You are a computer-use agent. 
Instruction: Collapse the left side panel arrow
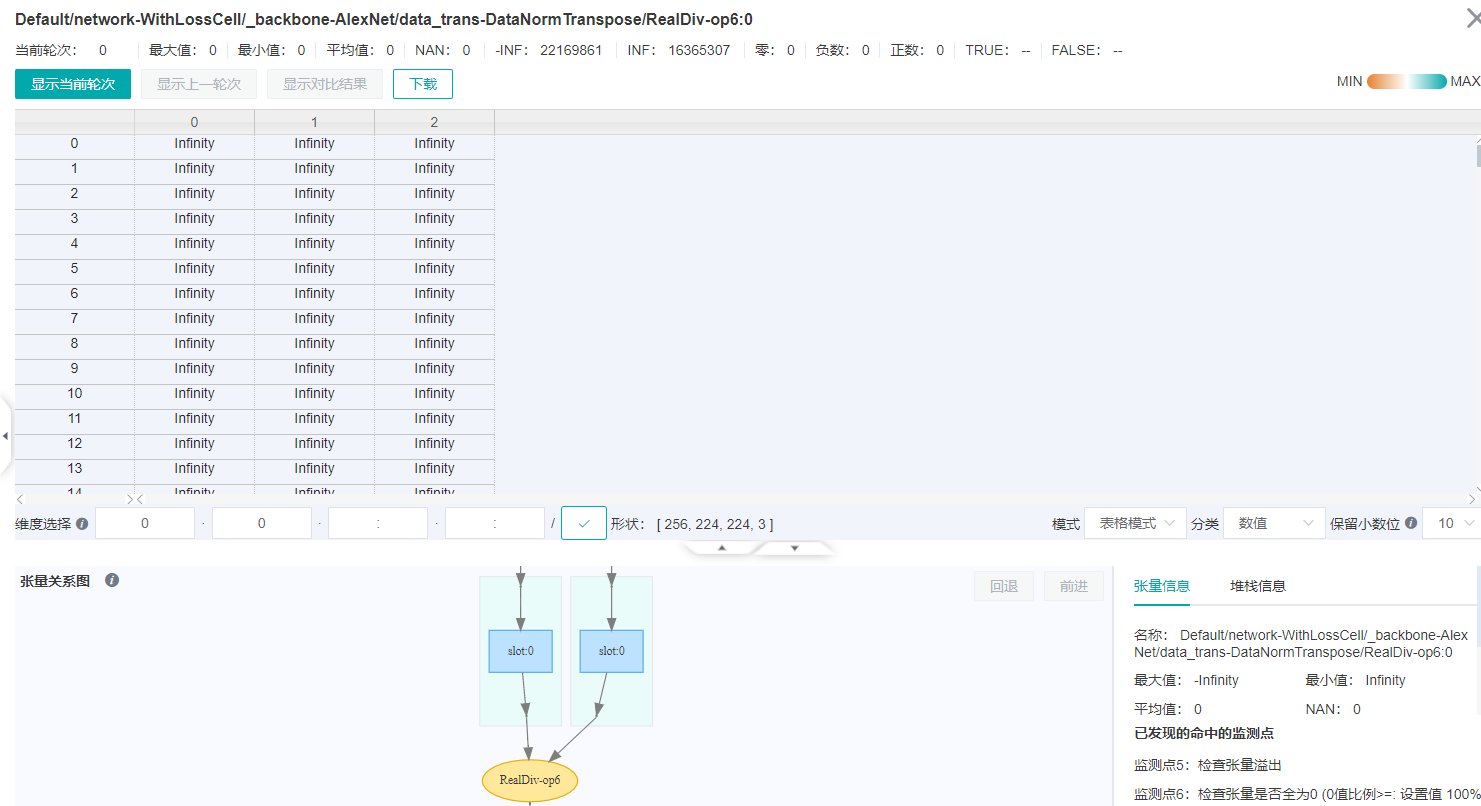tap(5, 437)
